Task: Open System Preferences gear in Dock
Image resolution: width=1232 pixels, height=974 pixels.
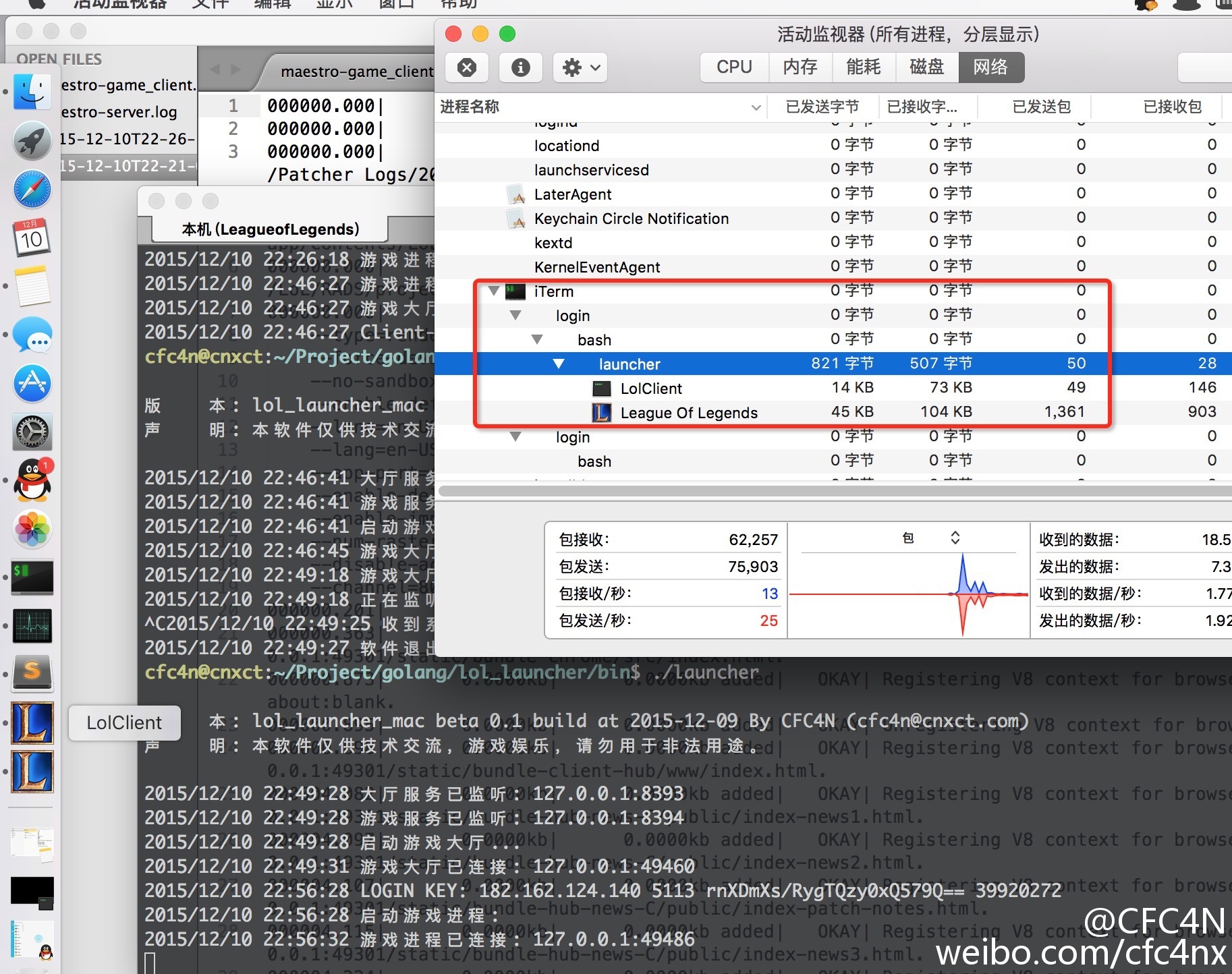Action: click(32, 432)
